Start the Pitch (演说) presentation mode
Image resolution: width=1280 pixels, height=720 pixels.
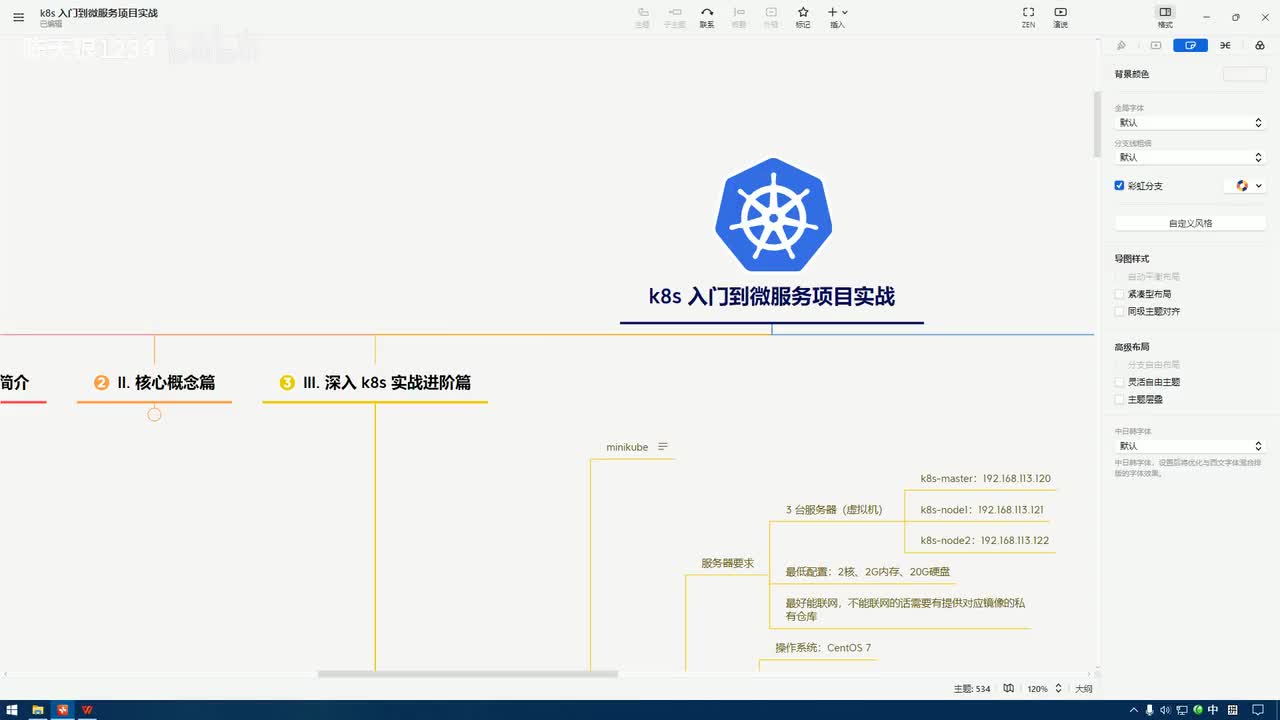(x=1060, y=17)
